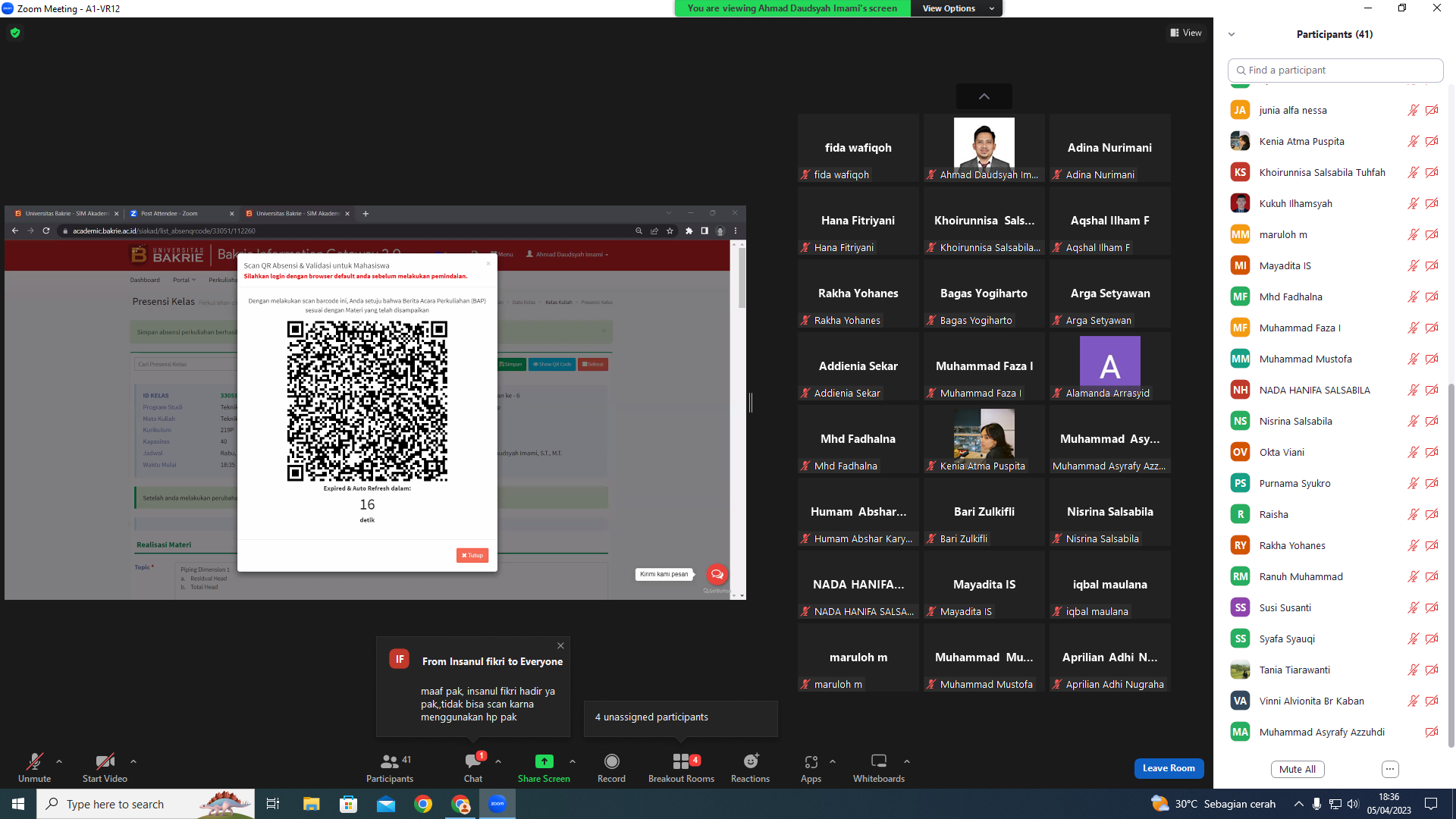Go back in shared browser
1456x819 pixels.
click(15, 231)
